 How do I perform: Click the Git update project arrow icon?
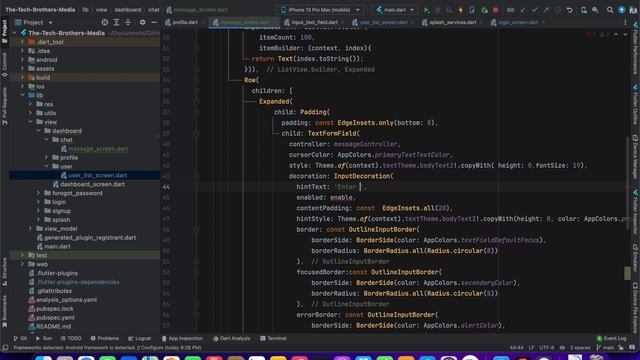[523, 10]
